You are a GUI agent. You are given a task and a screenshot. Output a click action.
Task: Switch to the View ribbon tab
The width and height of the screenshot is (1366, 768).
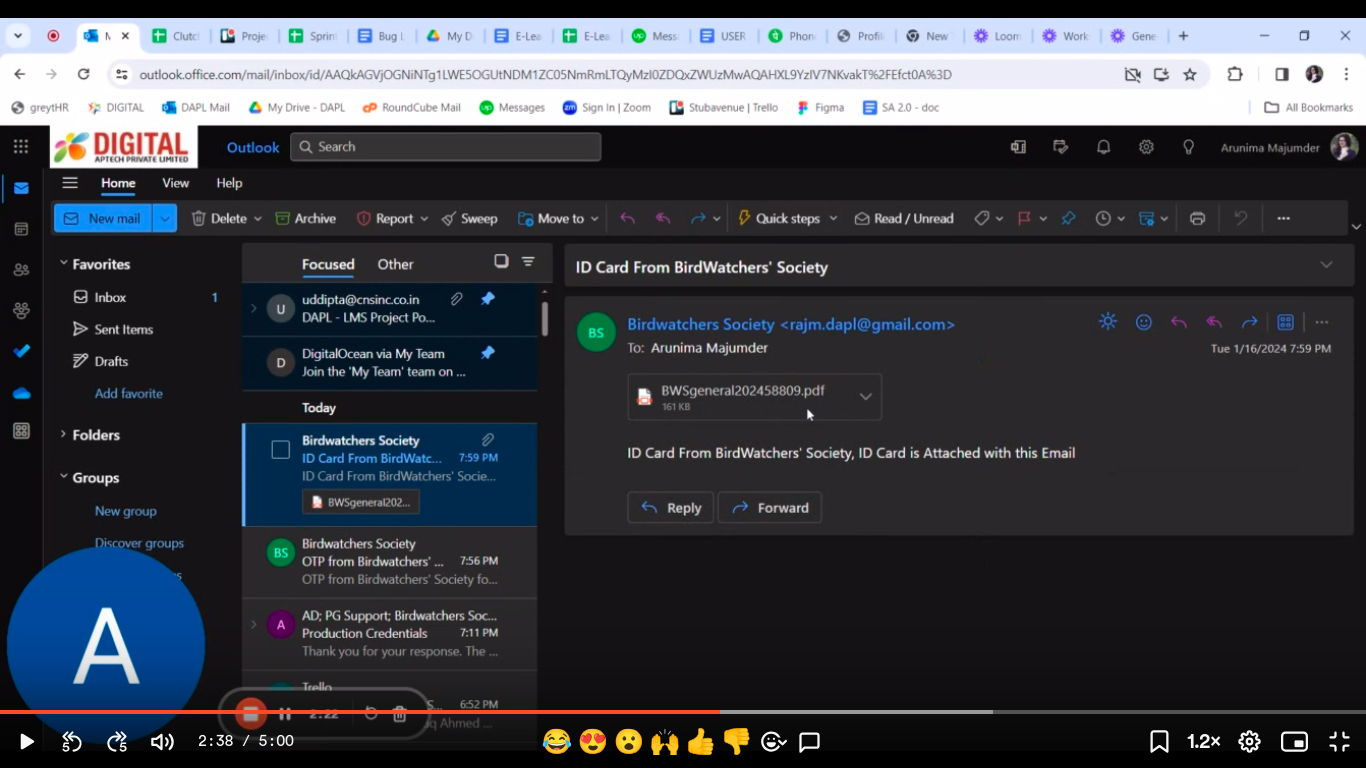(176, 183)
